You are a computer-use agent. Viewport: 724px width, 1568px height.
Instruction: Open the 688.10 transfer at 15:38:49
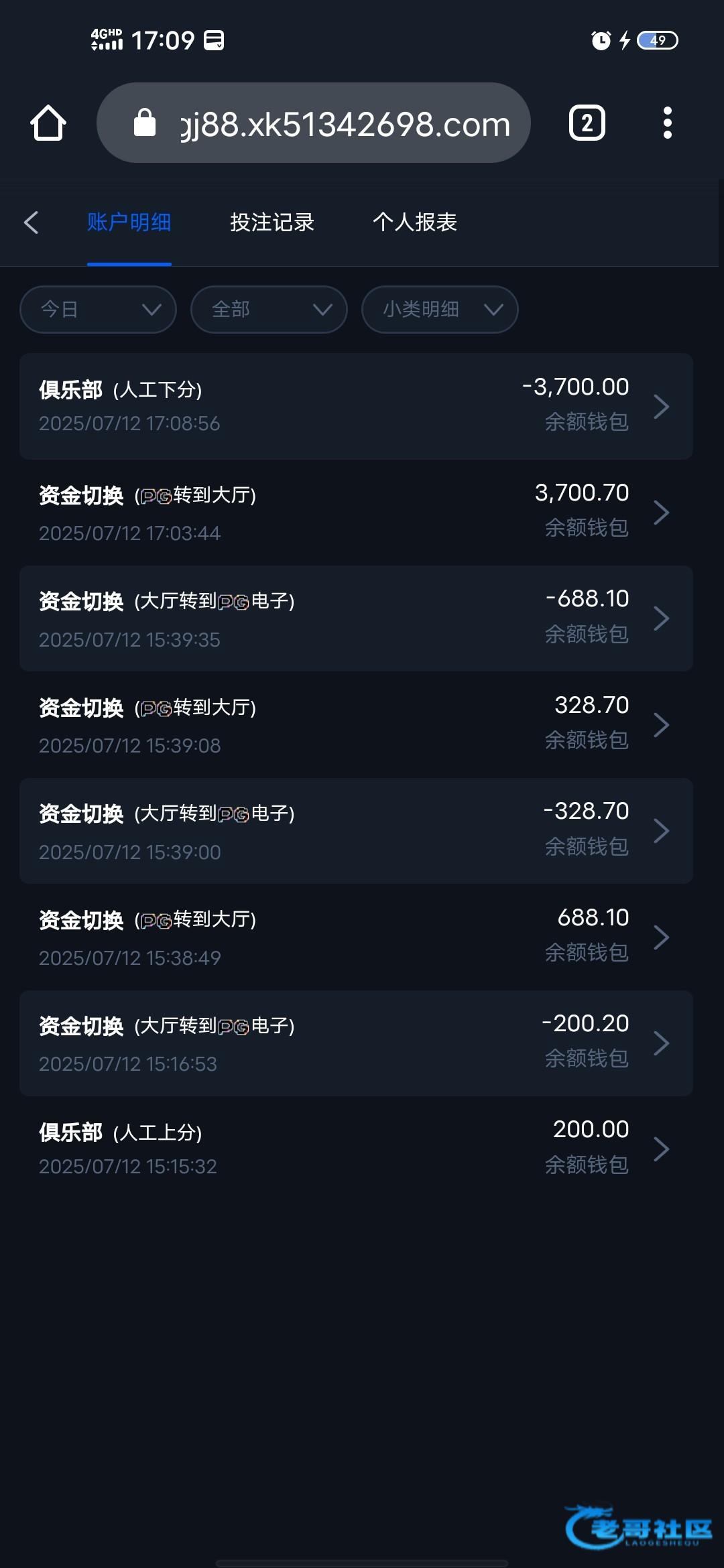[x=355, y=937]
